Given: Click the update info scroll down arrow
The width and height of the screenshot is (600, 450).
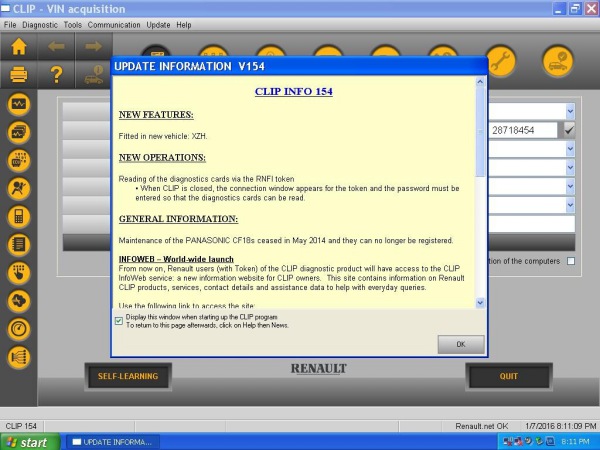Looking at the screenshot, I should tap(481, 303).
